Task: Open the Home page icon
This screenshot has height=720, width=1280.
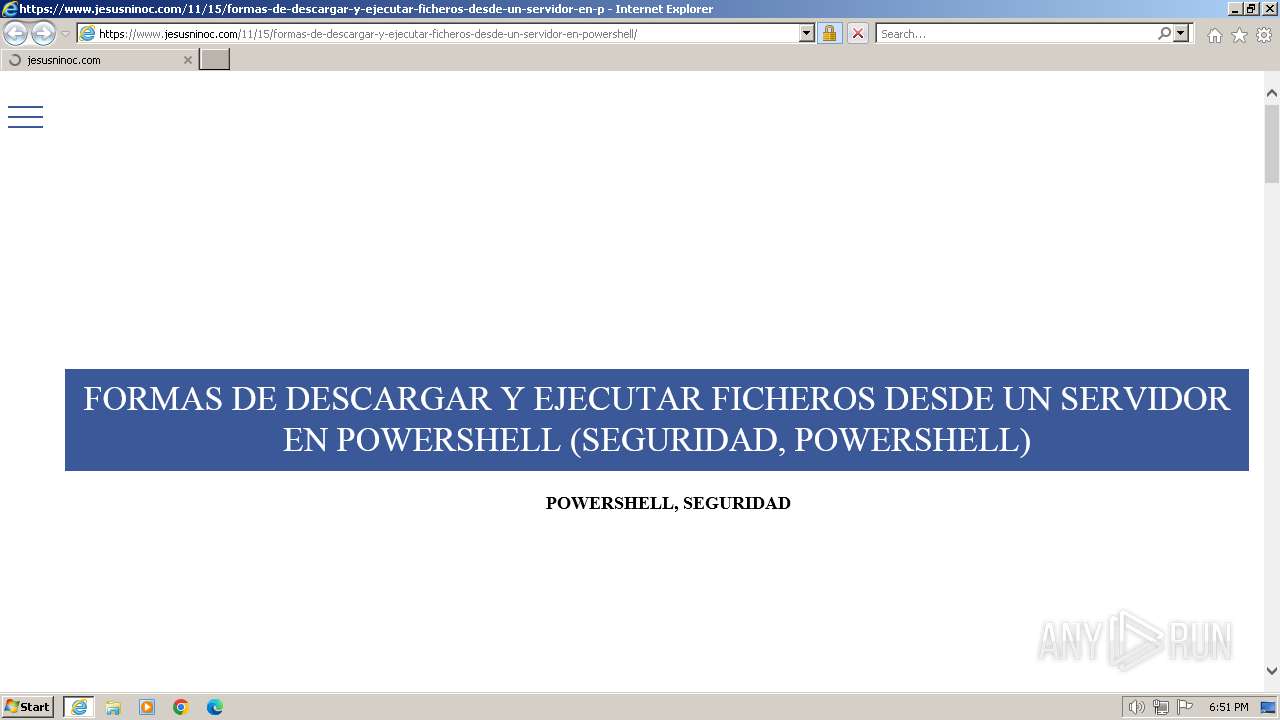Action: tap(1214, 35)
